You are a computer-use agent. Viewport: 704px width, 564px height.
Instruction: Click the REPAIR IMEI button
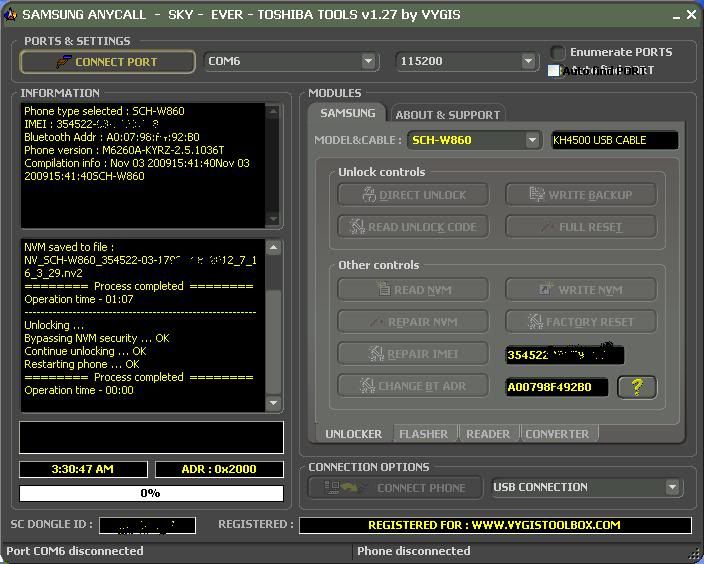(x=413, y=354)
